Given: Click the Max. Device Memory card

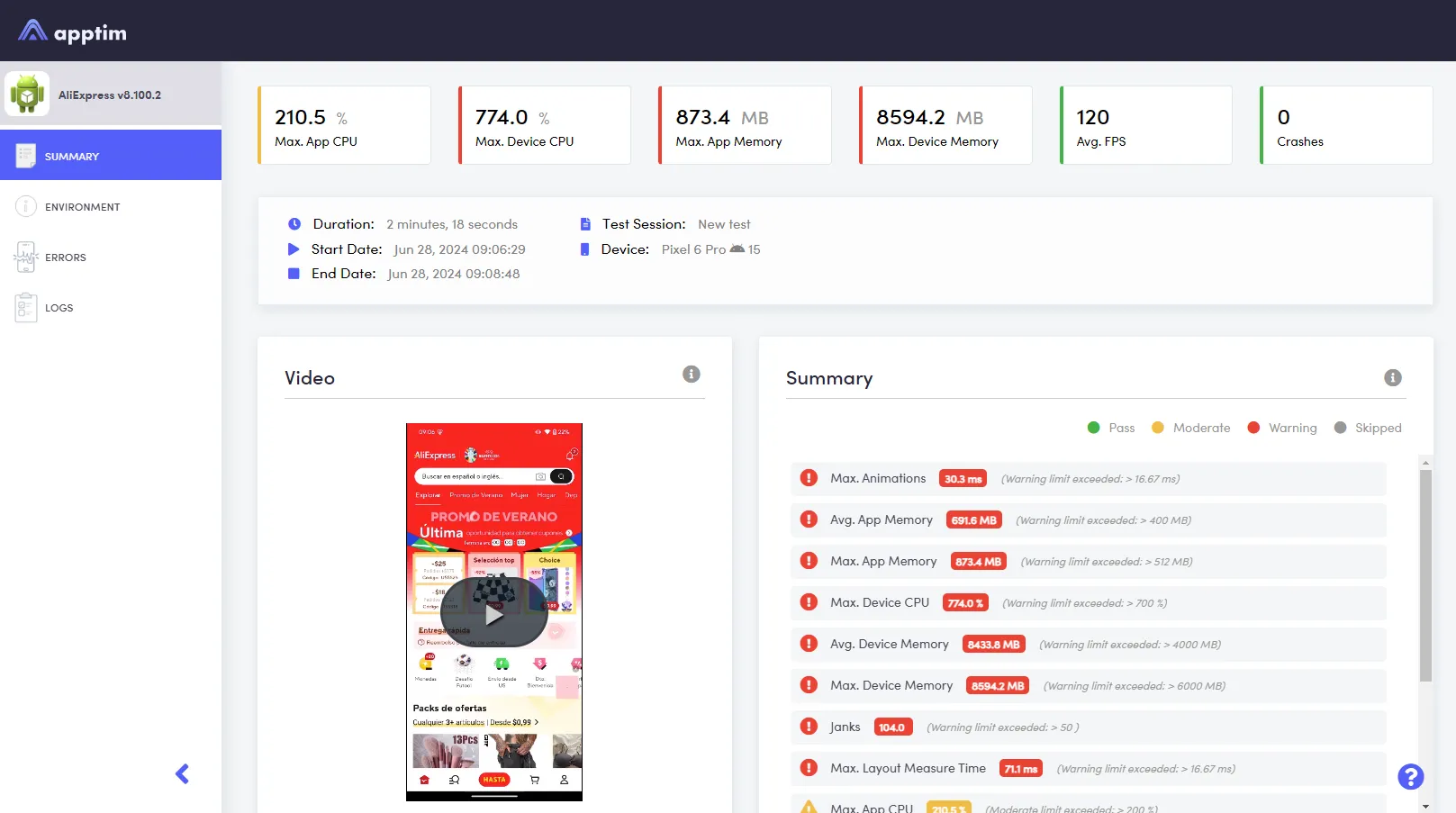Looking at the screenshot, I should pyautogui.click(x=945, y=125).
